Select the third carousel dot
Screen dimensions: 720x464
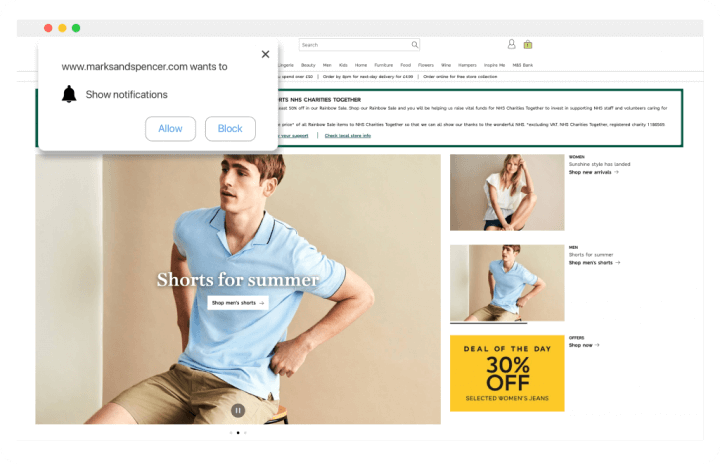click(245, 433)
